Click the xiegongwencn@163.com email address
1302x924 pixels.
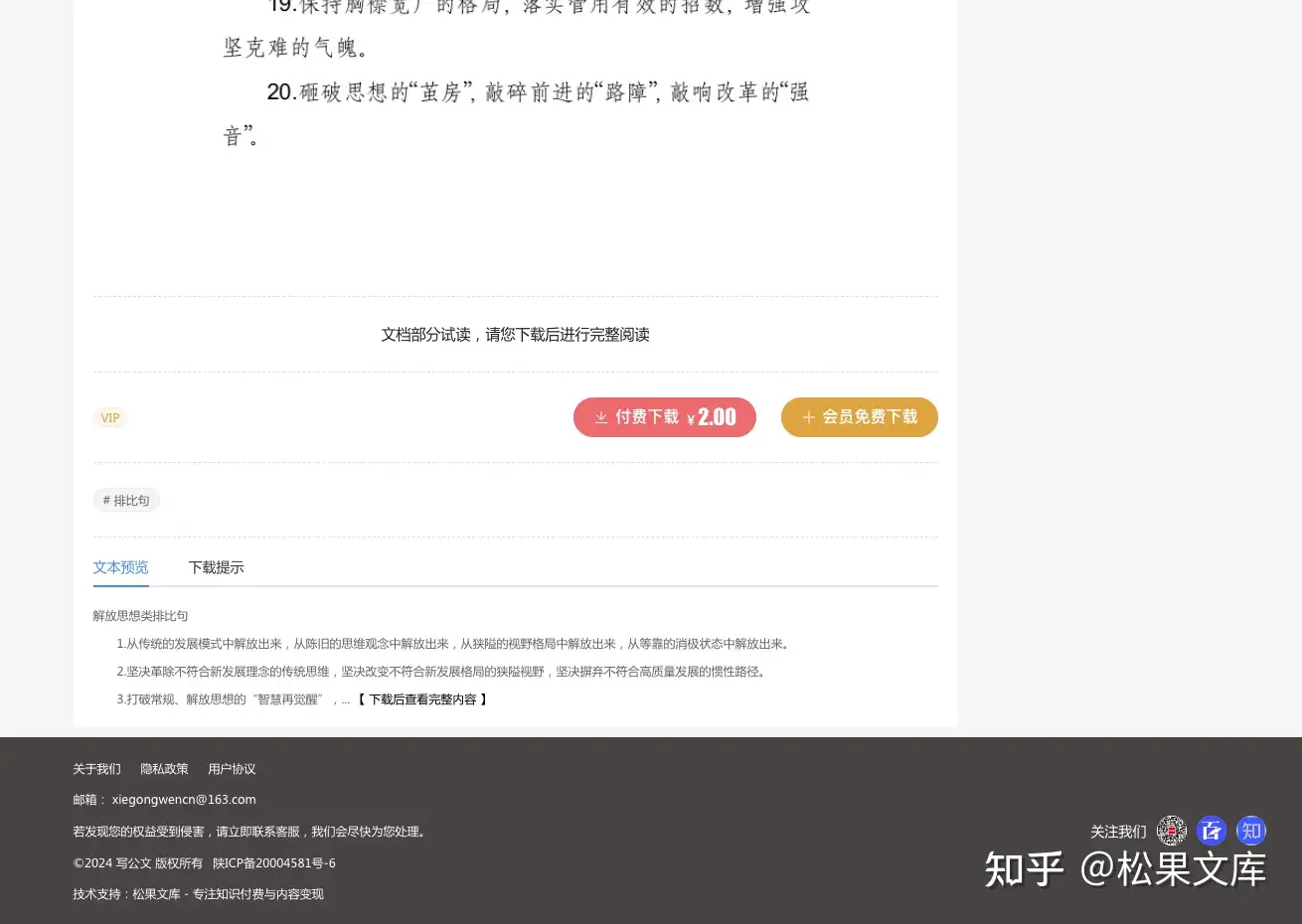(184, 800)
